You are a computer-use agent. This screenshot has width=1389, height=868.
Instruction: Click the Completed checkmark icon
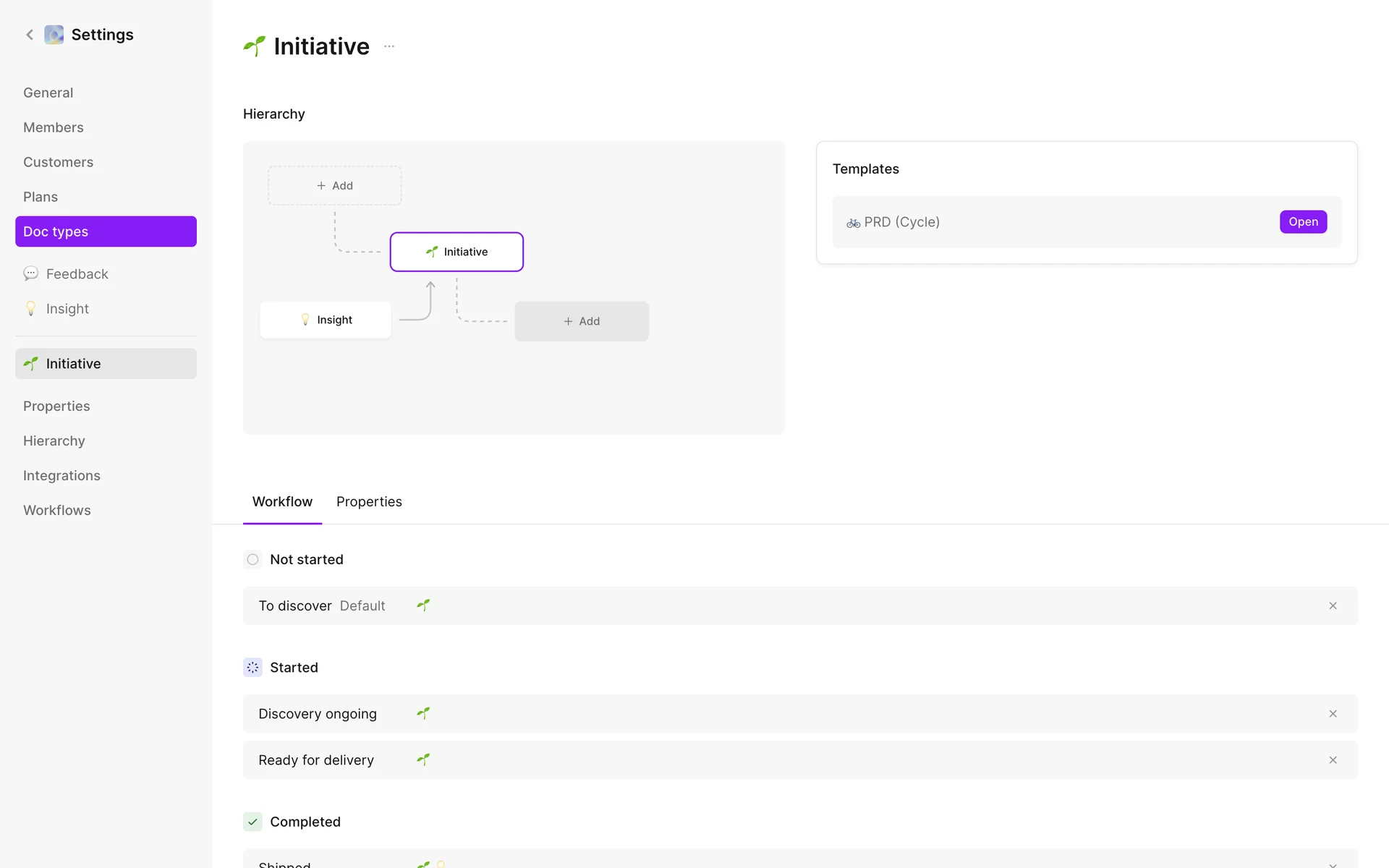point(252,822)
